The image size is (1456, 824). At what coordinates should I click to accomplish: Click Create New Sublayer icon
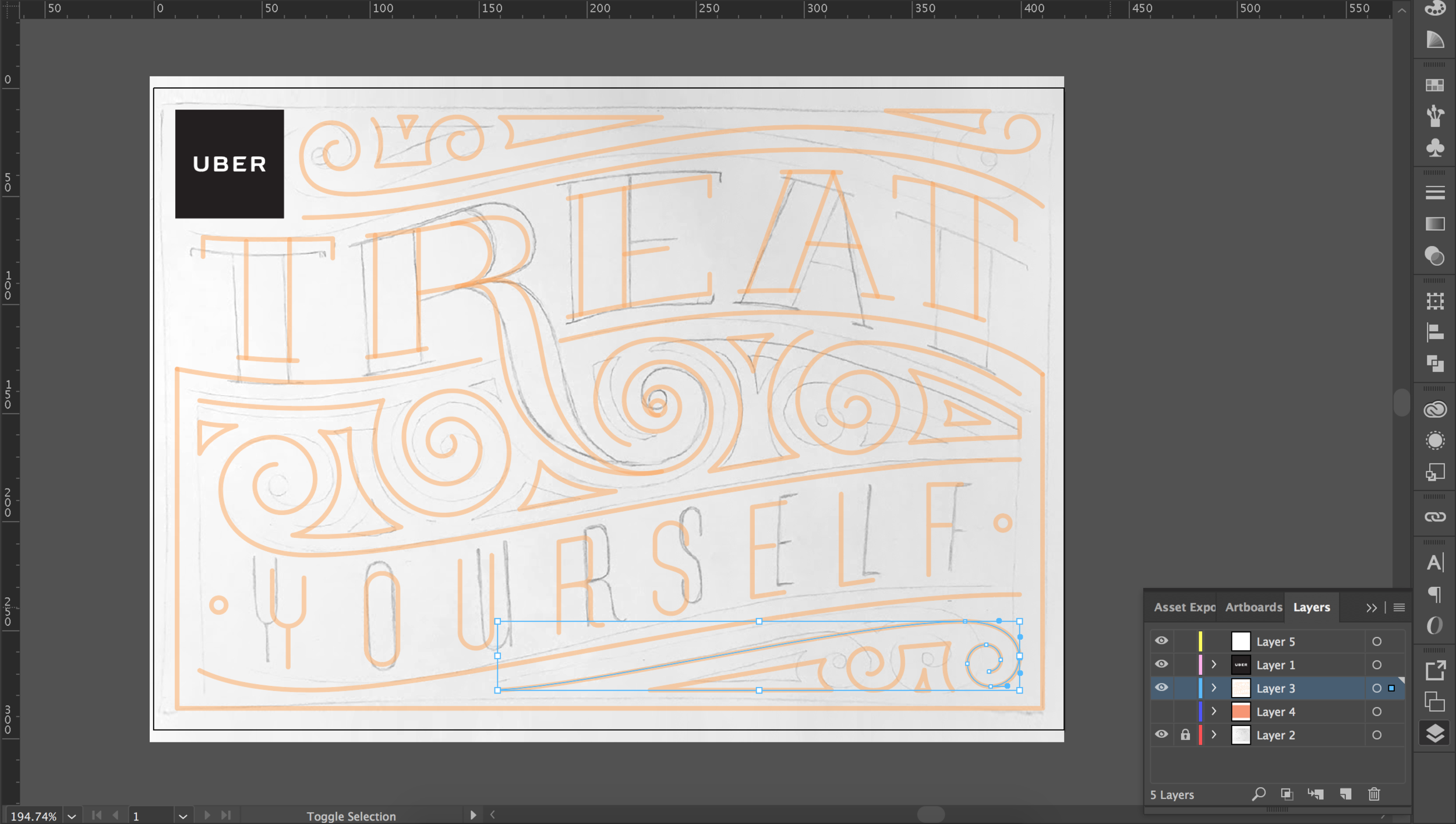(x=1316, y=794)
